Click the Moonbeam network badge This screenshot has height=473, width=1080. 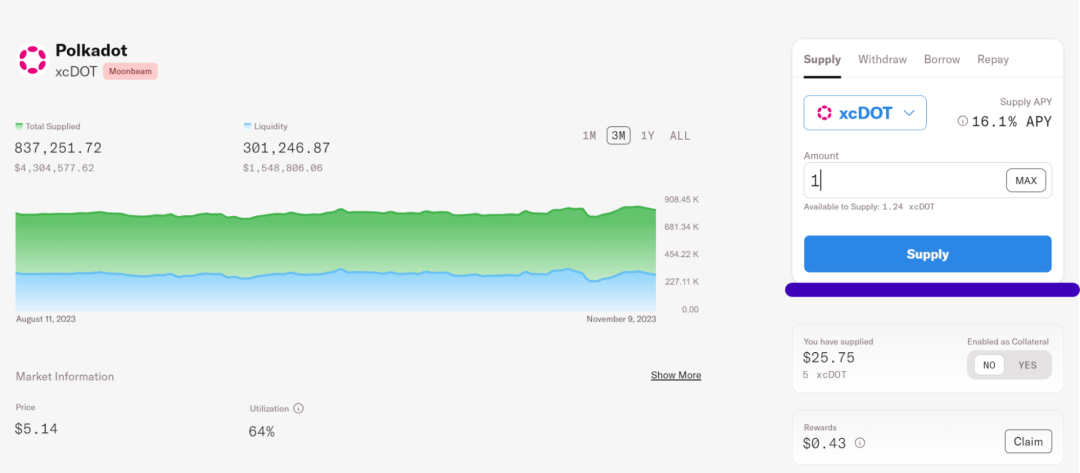pyautogui.click(x=130, y=71)
